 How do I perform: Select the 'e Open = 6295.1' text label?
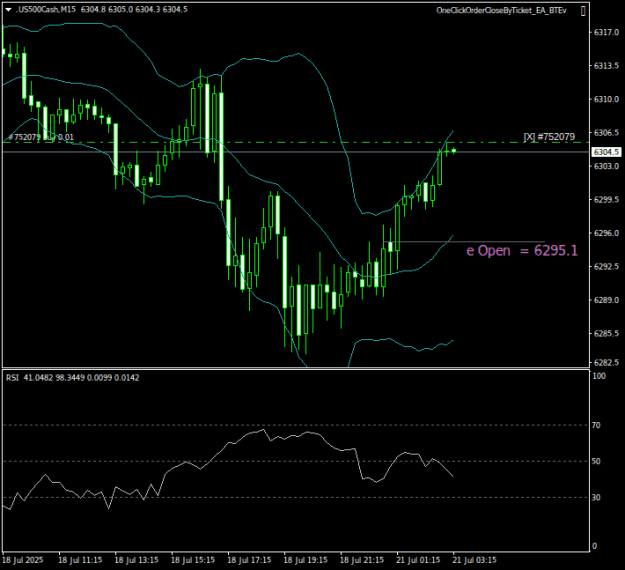(x=521, y=250)
